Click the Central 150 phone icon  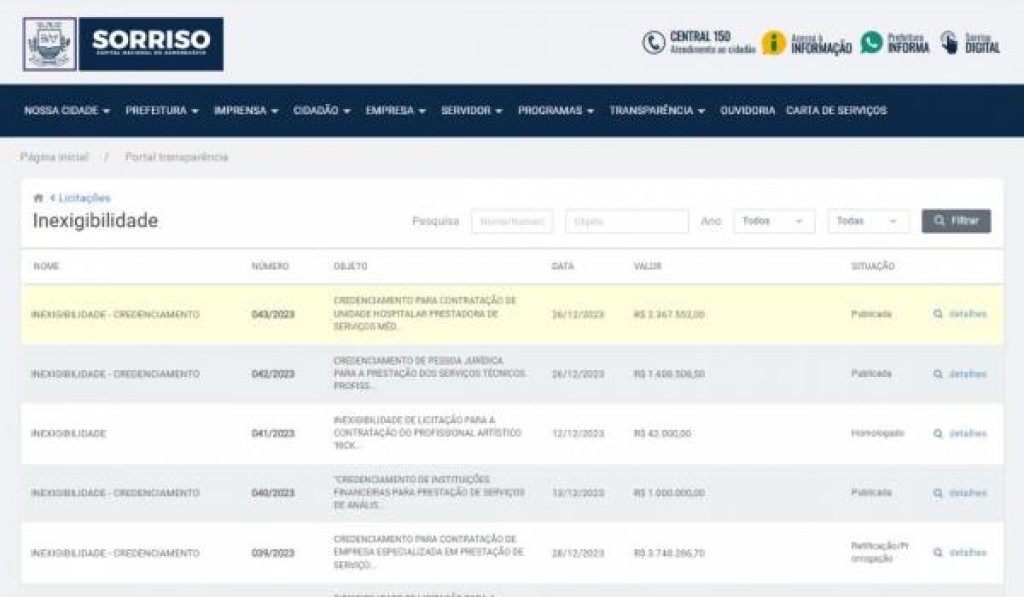[x=653, y=42]
